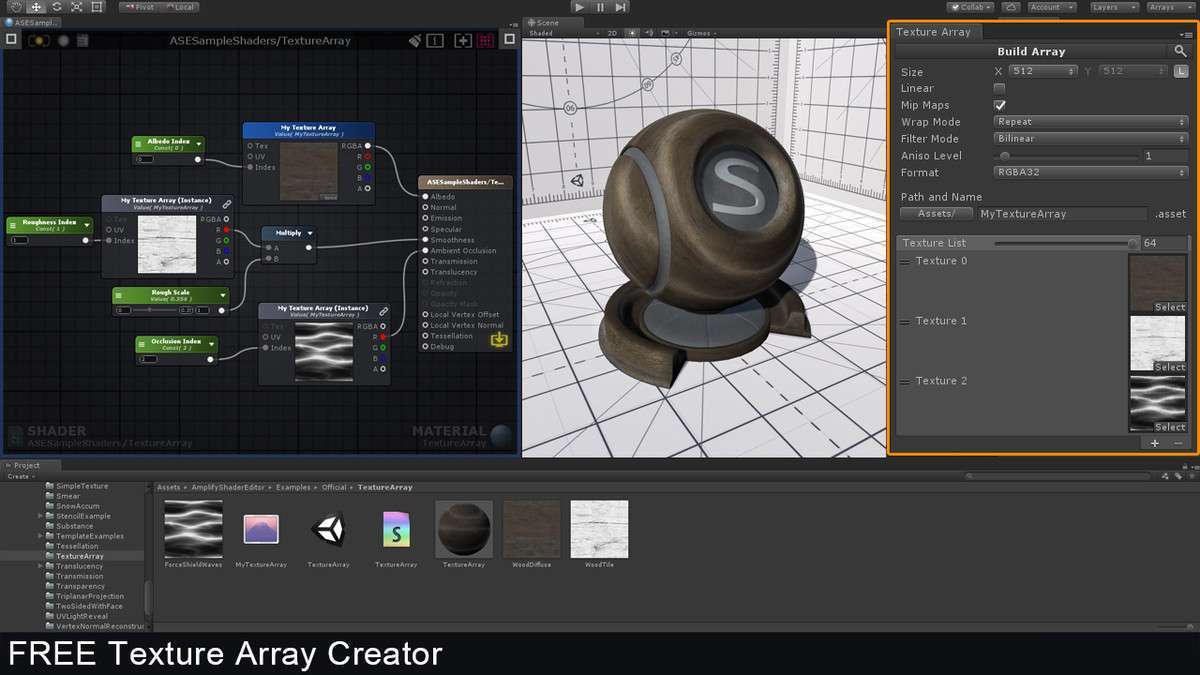This screenshot has height=675, width=1200.
Task: Open the Account dropdown
Action: (1052, 7)
